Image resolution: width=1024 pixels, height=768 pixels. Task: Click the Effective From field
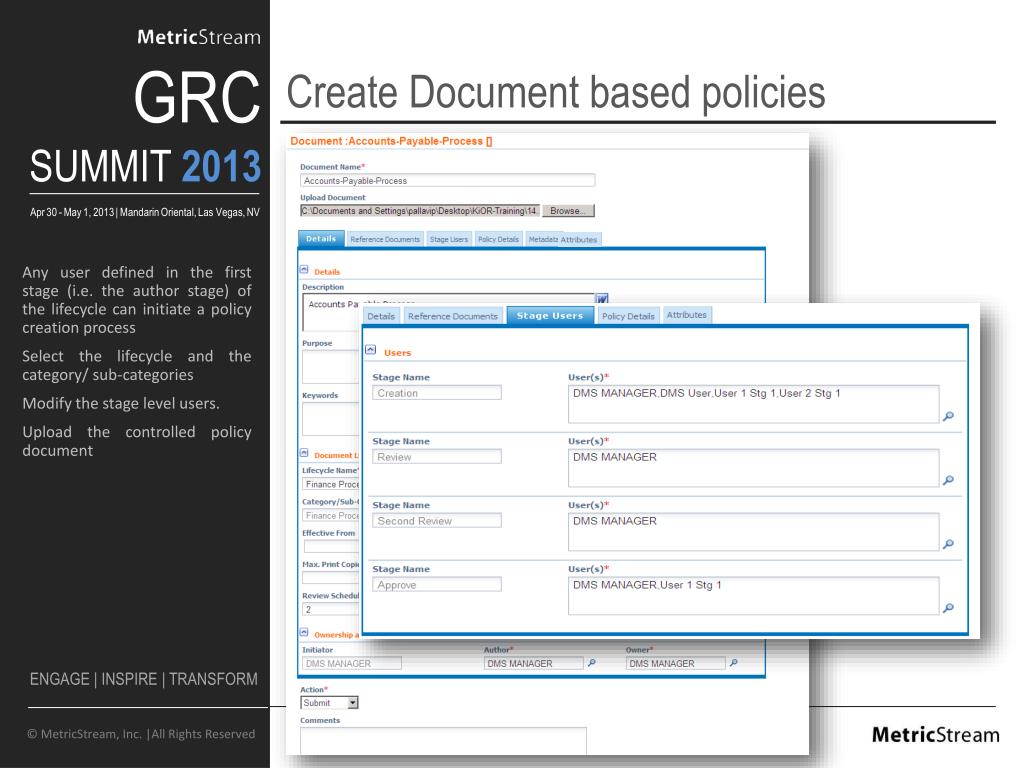pyautogui.click(x=332, y=547)
